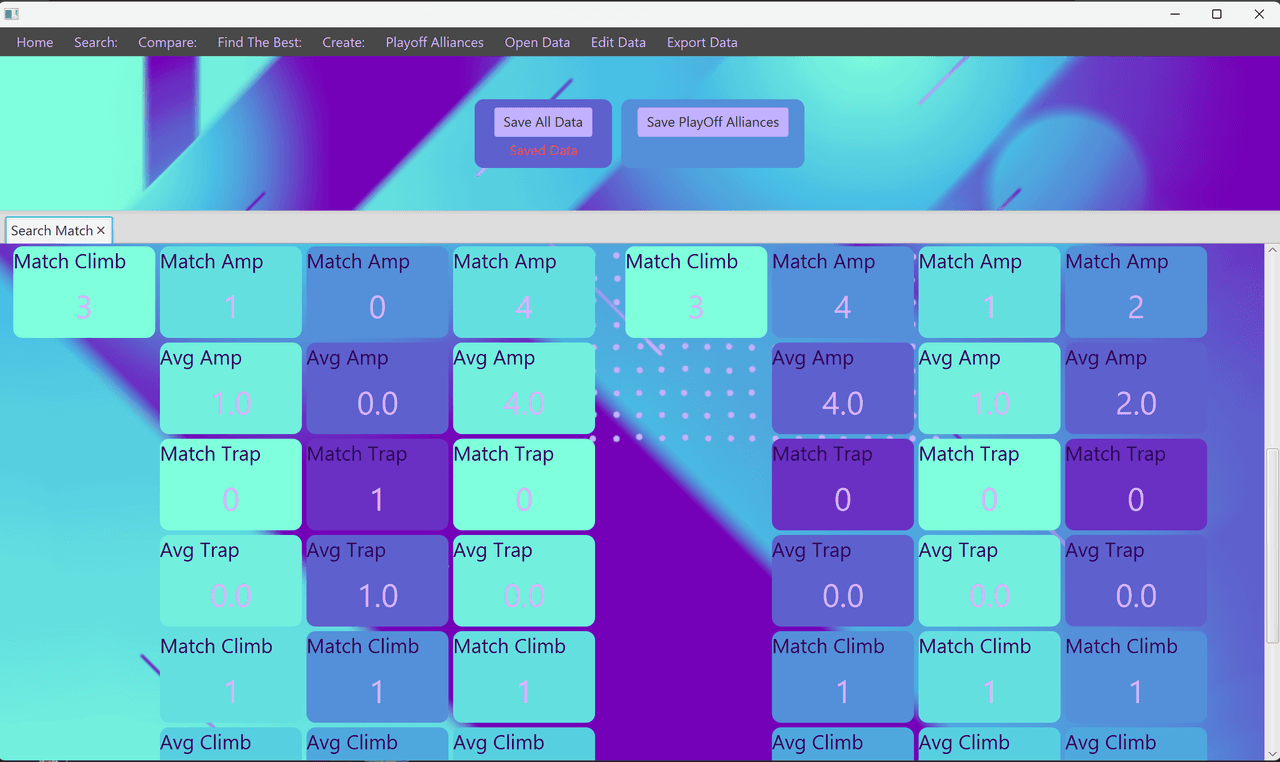Select Open Data in menu bar

[x=537, y=42]
